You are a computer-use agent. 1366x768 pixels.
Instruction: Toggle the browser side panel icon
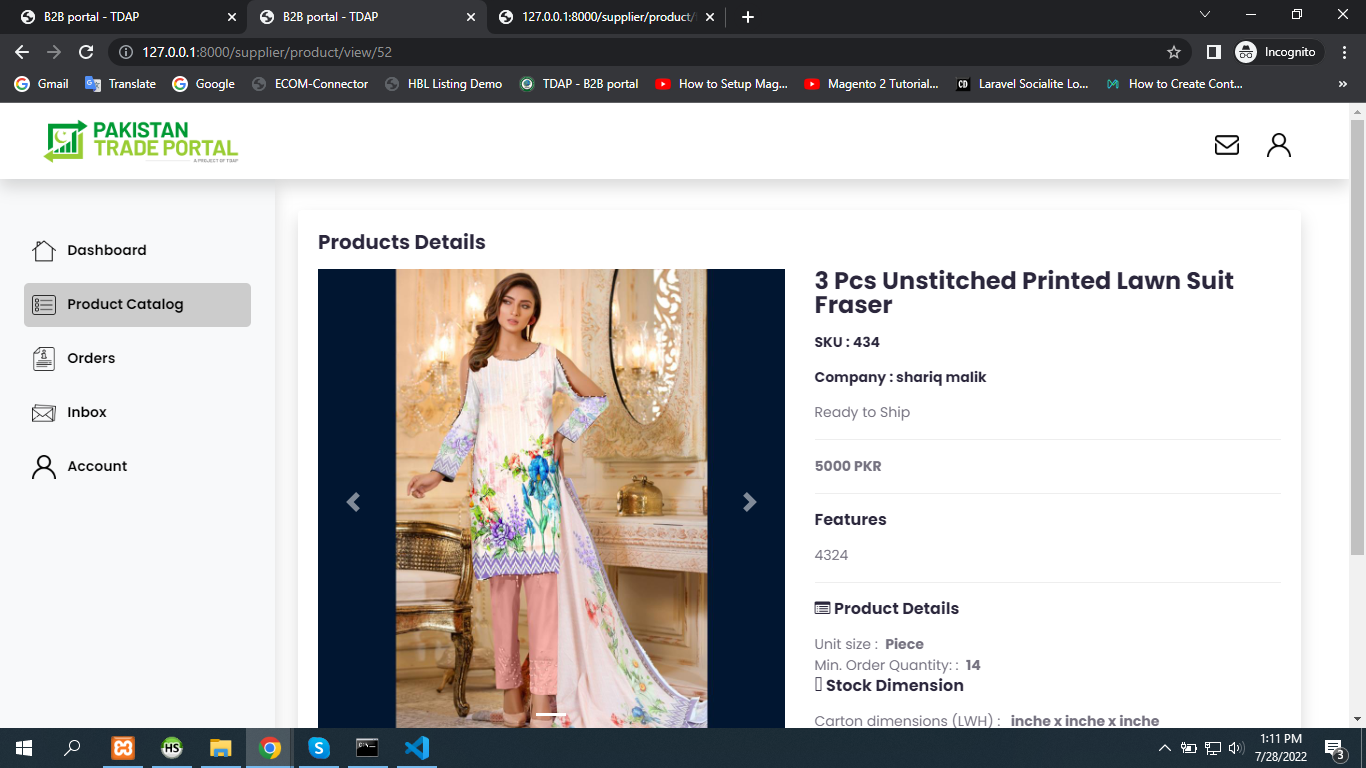coord(1212,50)
